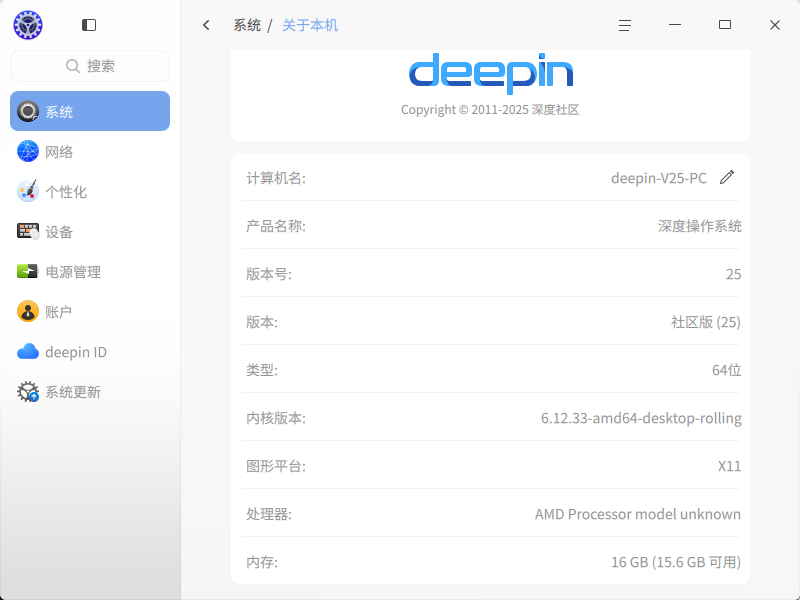The width and height of the screenshot is (800, 600).
Task: Open deepin ID via the cloud icon
Action: (28, 352)
